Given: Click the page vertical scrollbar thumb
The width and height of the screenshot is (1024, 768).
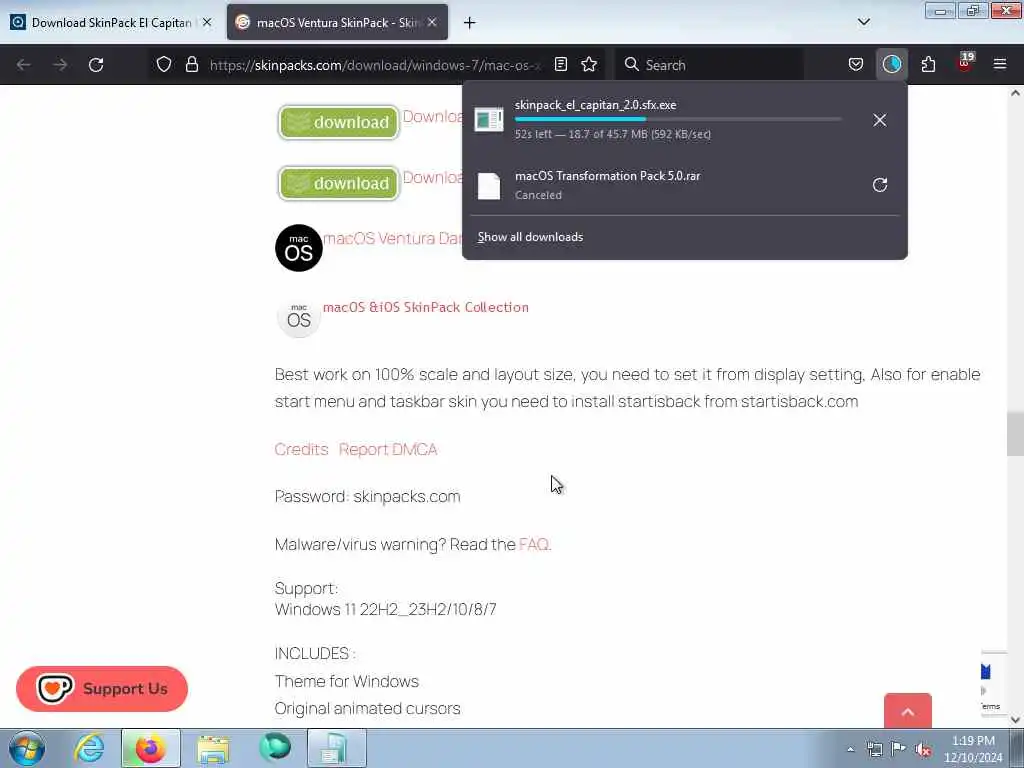Looking at the screenshot, I should [x=1016, y=434].
